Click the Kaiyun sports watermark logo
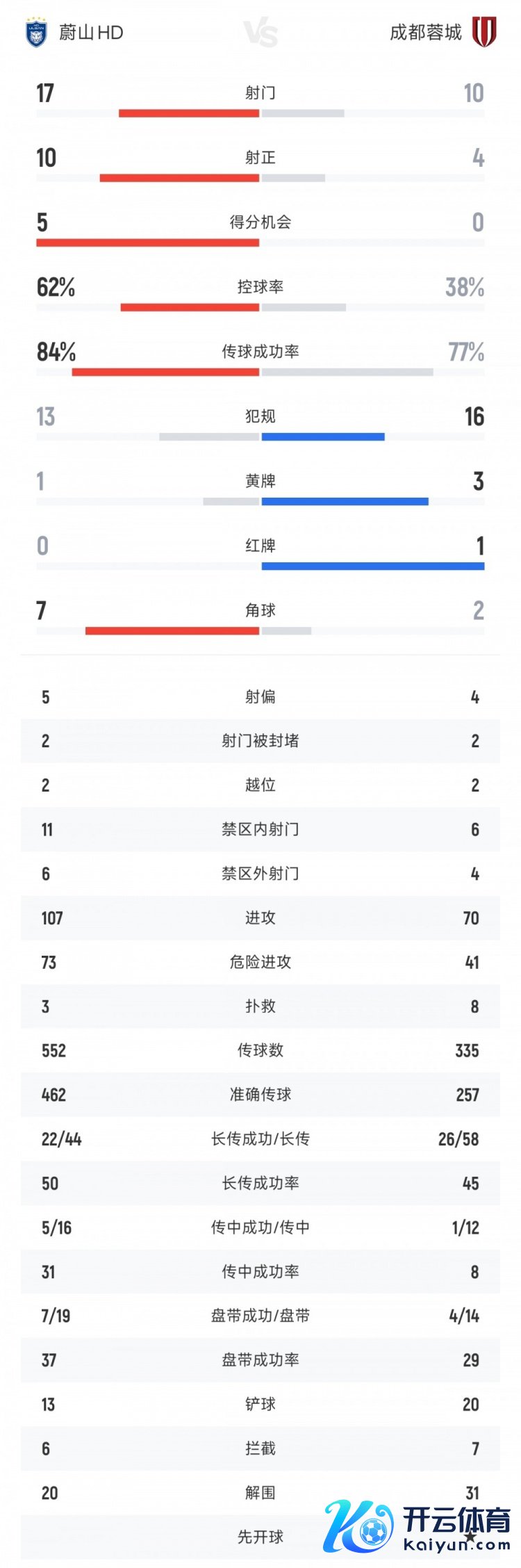 pyautogui.click(x=417, y=1525)
